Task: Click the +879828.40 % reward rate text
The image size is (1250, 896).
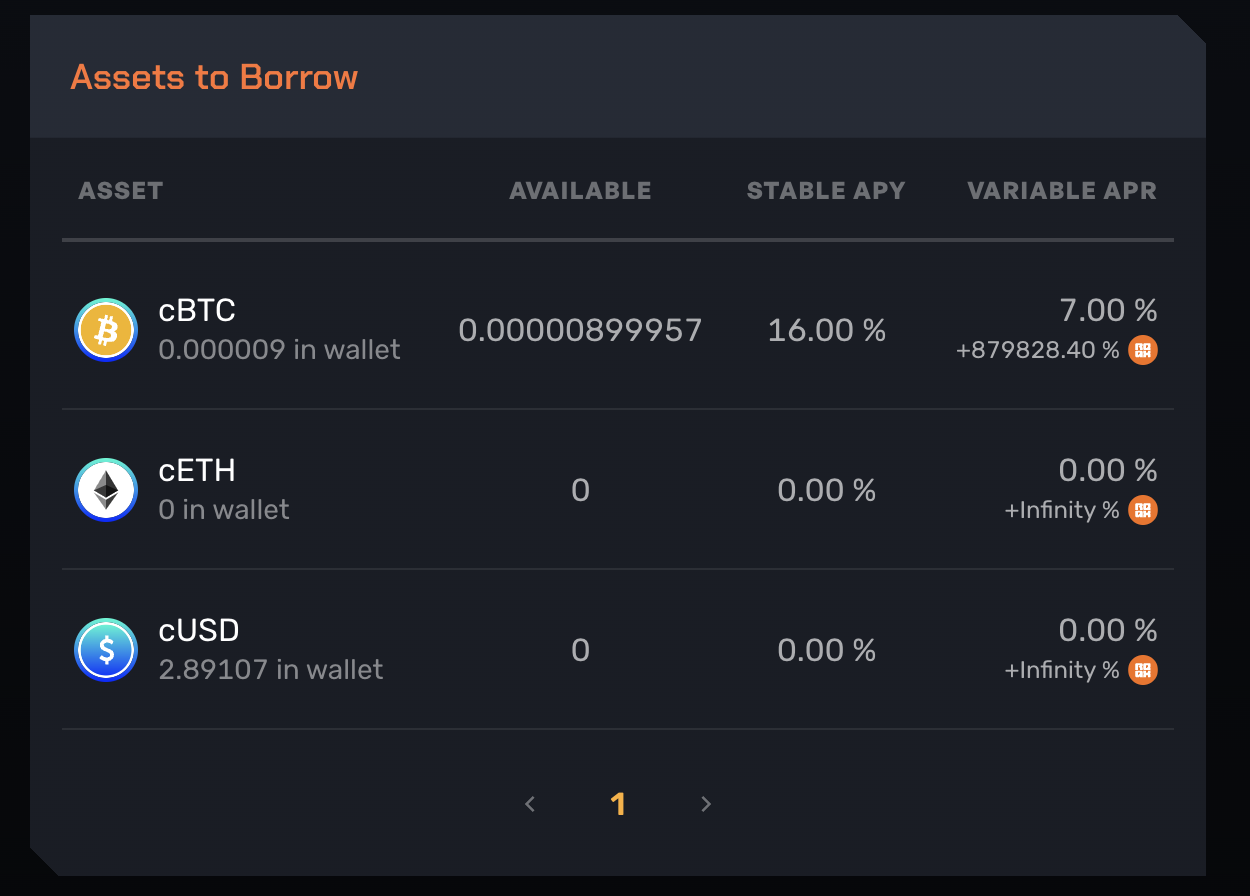Action: click(x=1038, y=350)
